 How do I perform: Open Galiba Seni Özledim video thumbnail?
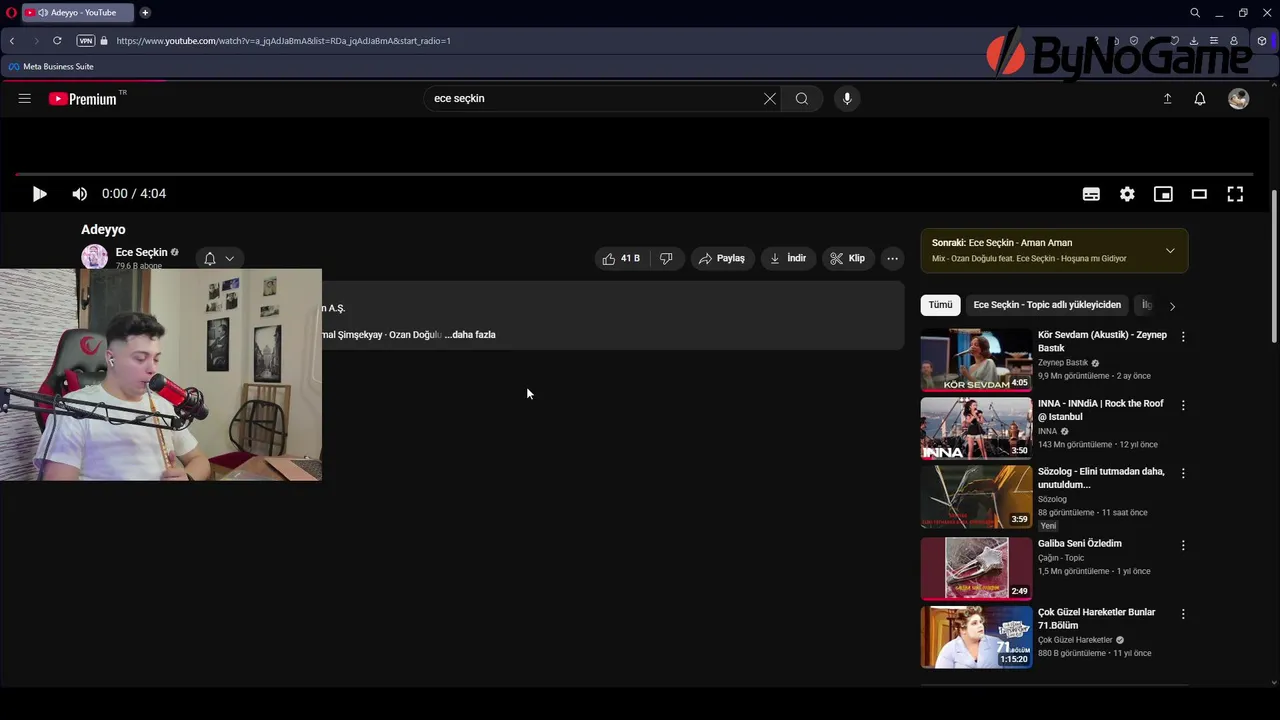coord(976,568)
